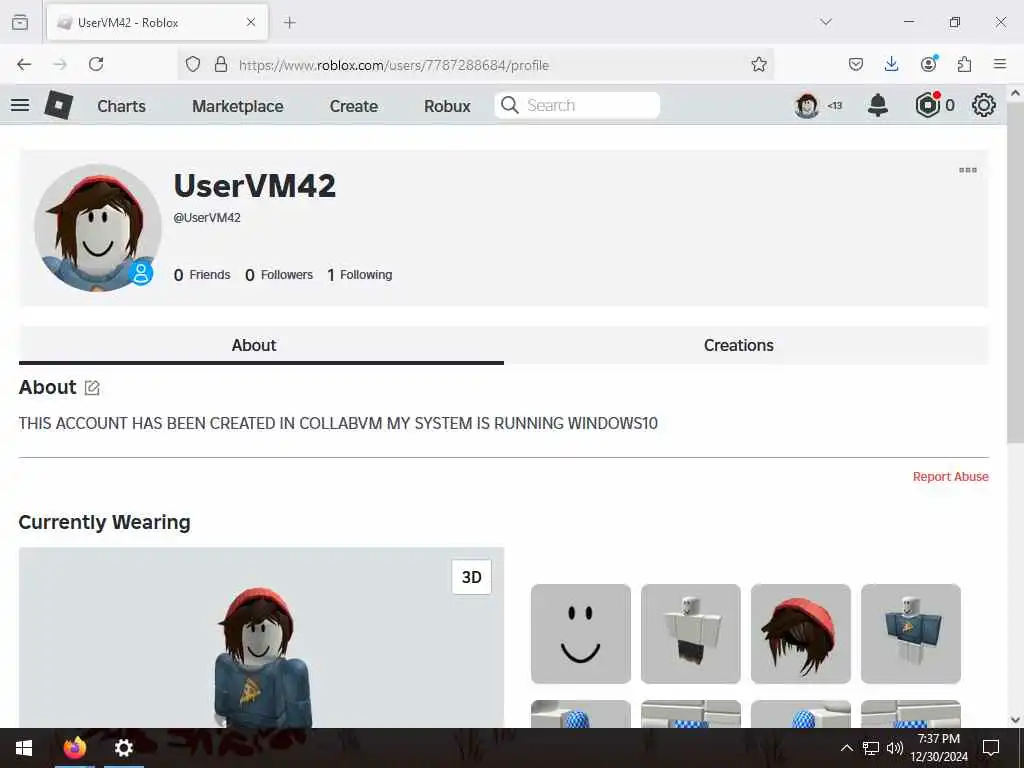Open the Windows Start menu
The image size is (1024, 768).
[x=24, y=748]
